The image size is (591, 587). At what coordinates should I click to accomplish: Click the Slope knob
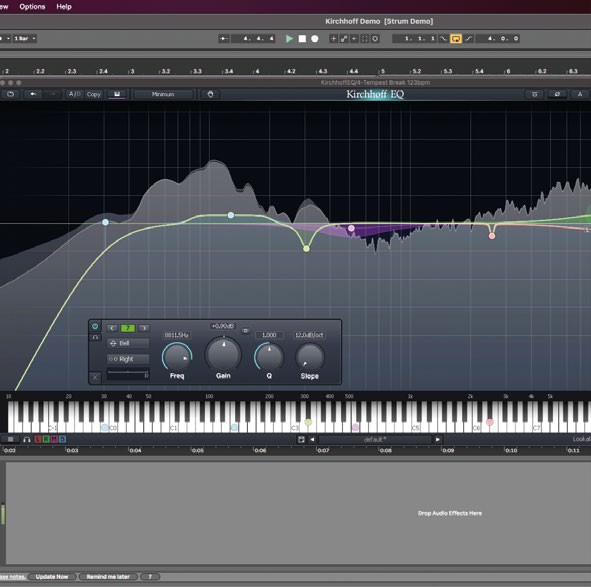coord(310,357)
